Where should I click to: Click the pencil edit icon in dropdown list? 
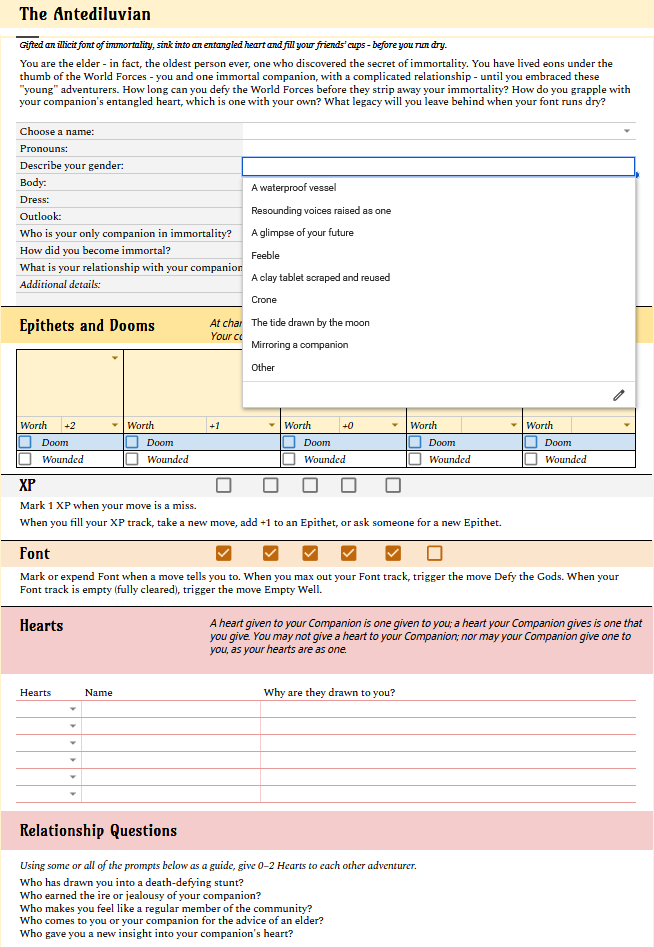tap(618, 396)
